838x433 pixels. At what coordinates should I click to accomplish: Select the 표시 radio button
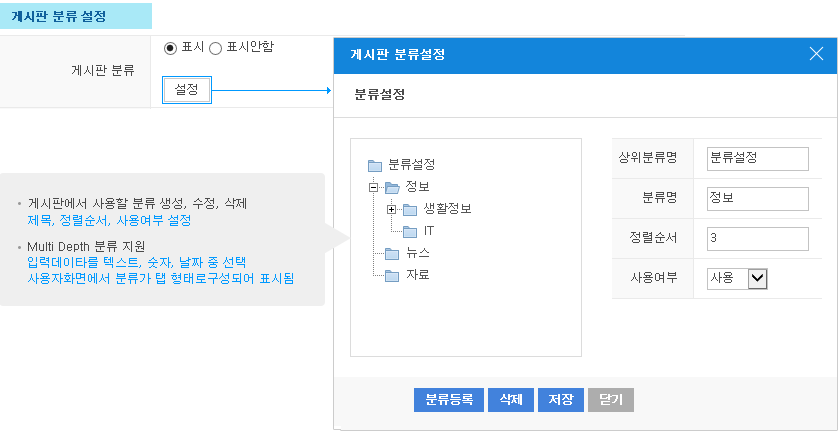[170, 49]
